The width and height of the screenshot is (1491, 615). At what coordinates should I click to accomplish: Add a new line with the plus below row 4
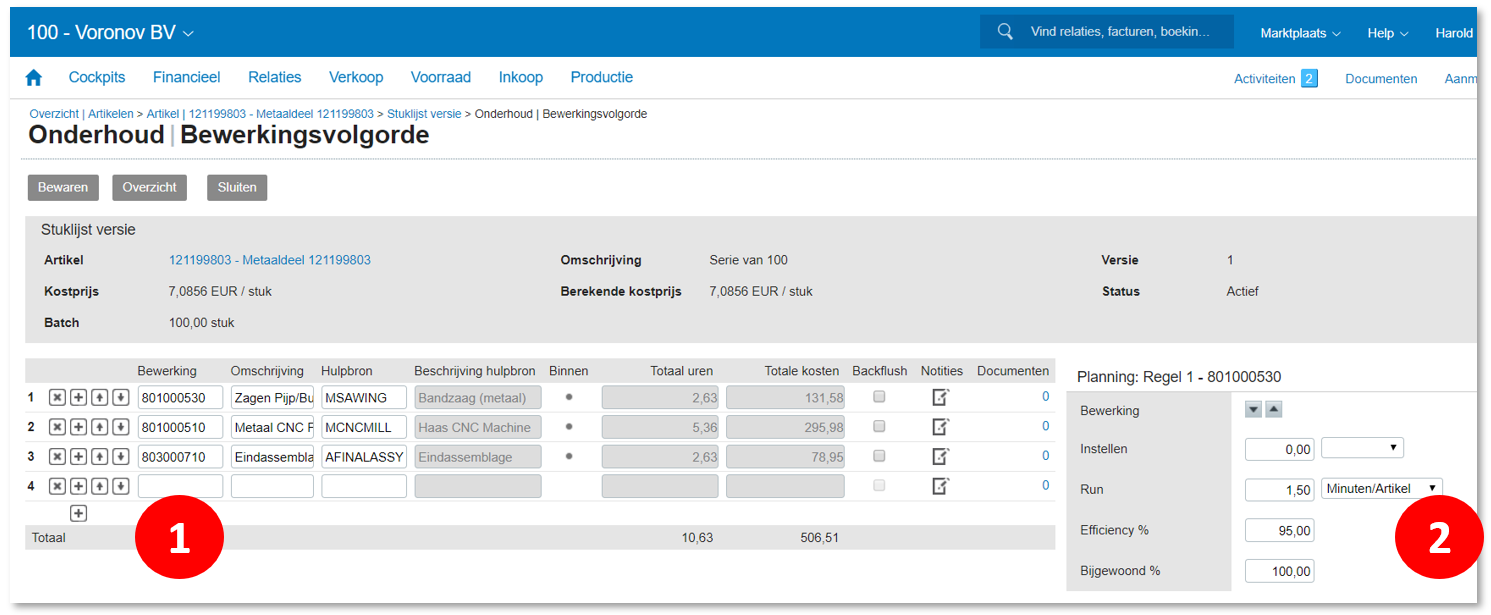[x=78, y=514]
